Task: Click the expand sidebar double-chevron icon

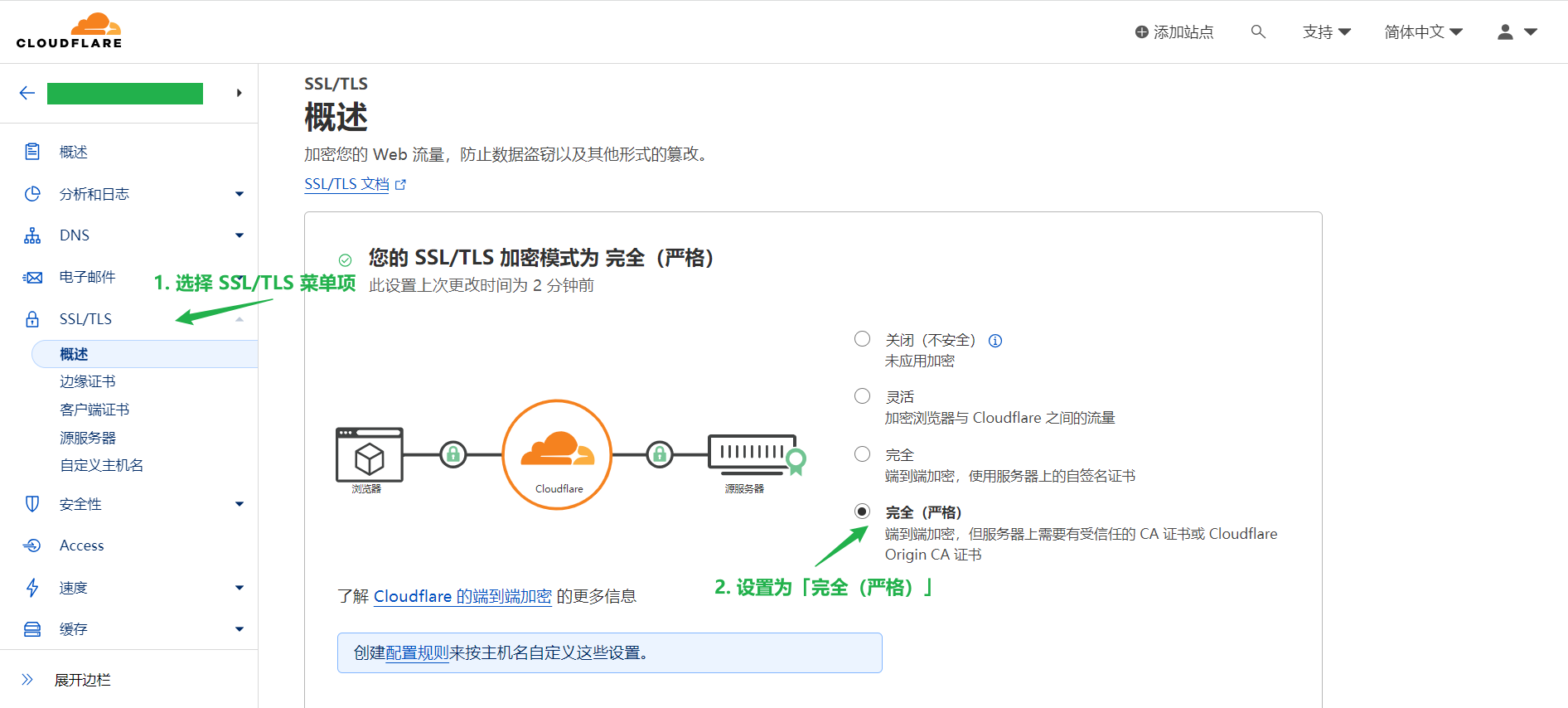Action: tap(27, 680)
